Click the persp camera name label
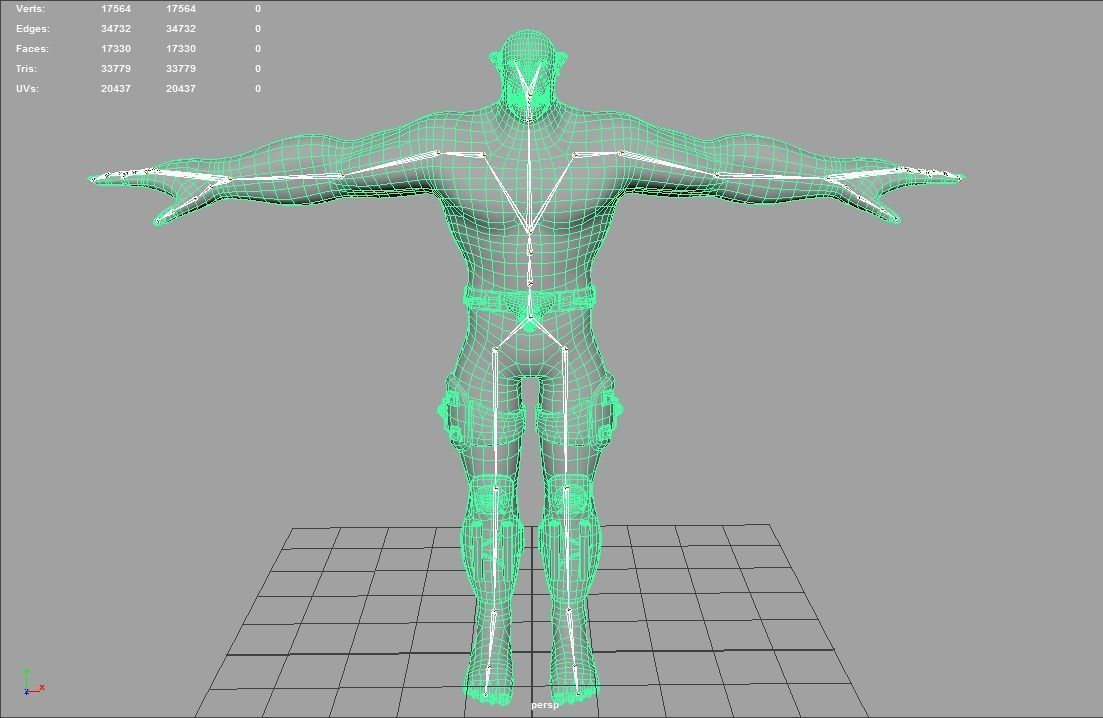Screen dimensions: 1103x718 (544, 705)
